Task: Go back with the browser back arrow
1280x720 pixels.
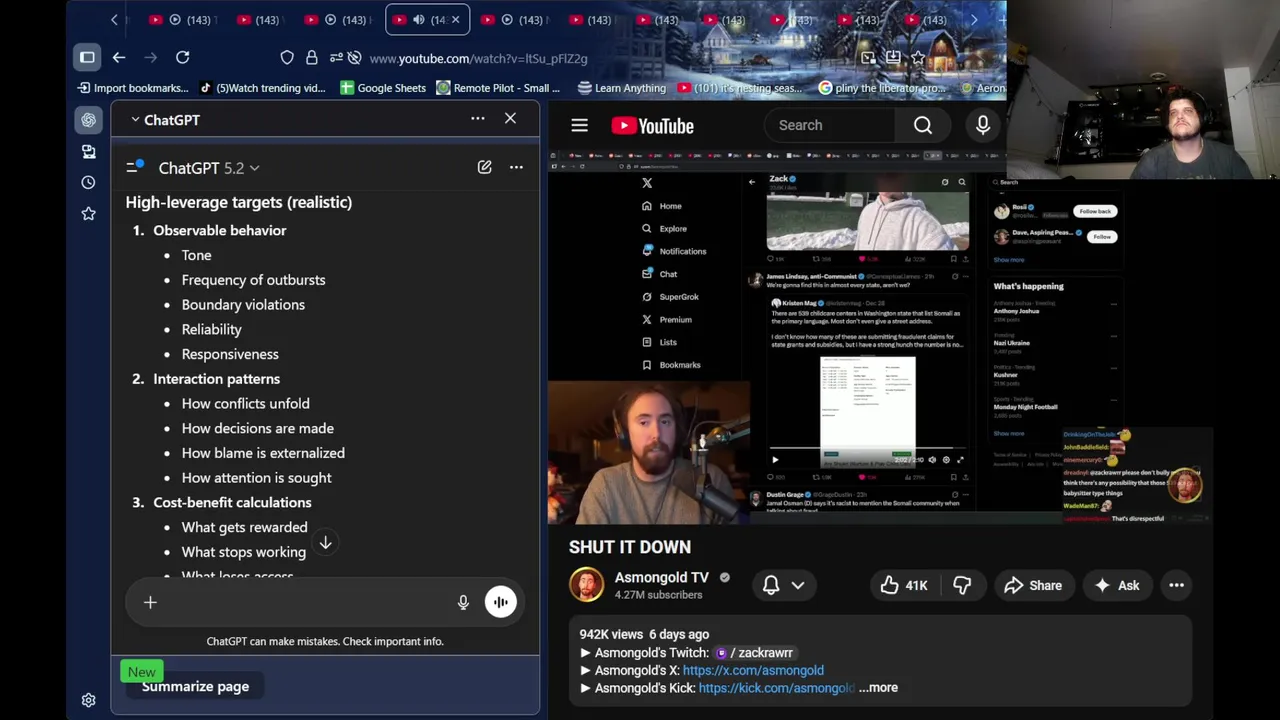Action: [118, 58]
